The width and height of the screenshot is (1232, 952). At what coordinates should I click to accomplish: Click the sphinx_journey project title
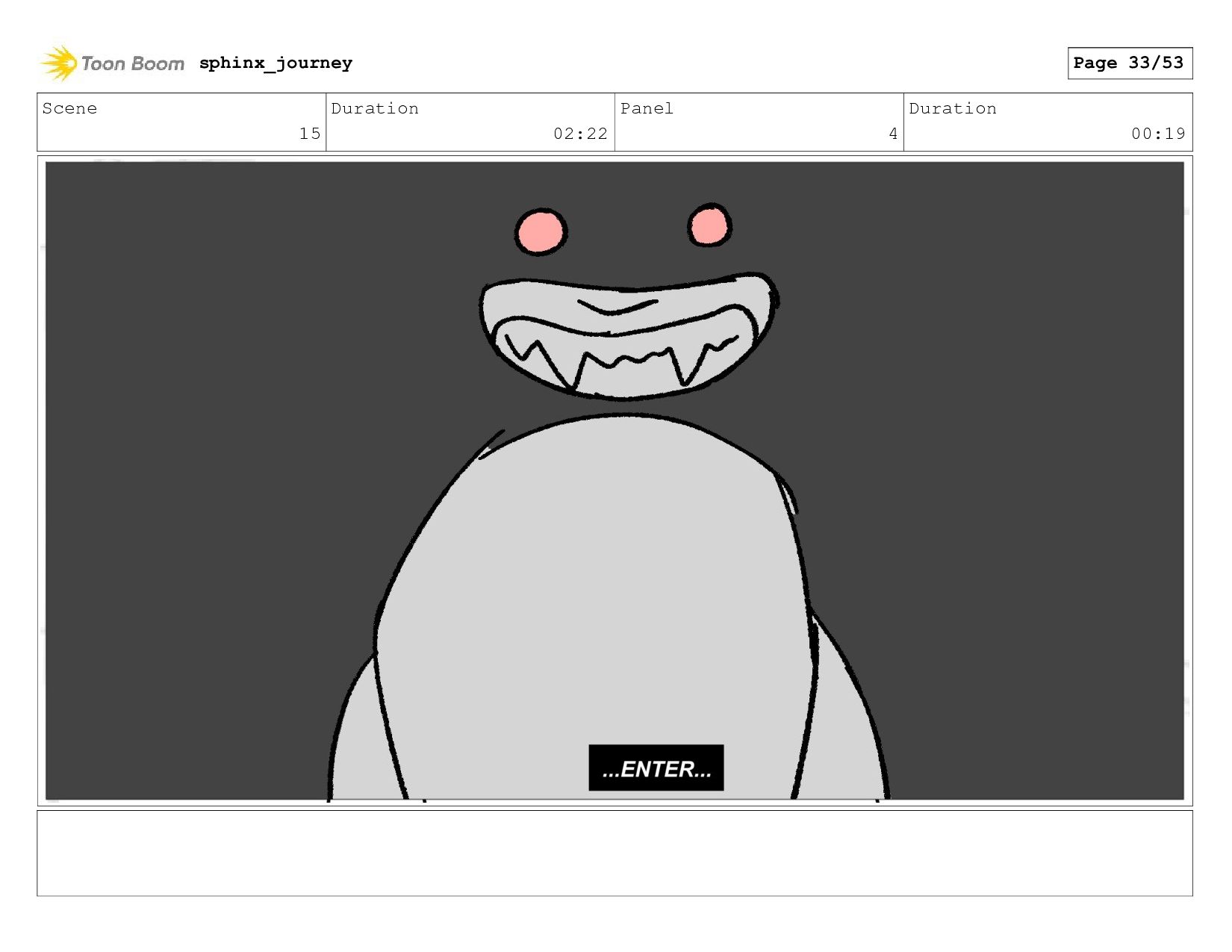tap(276, 63)
